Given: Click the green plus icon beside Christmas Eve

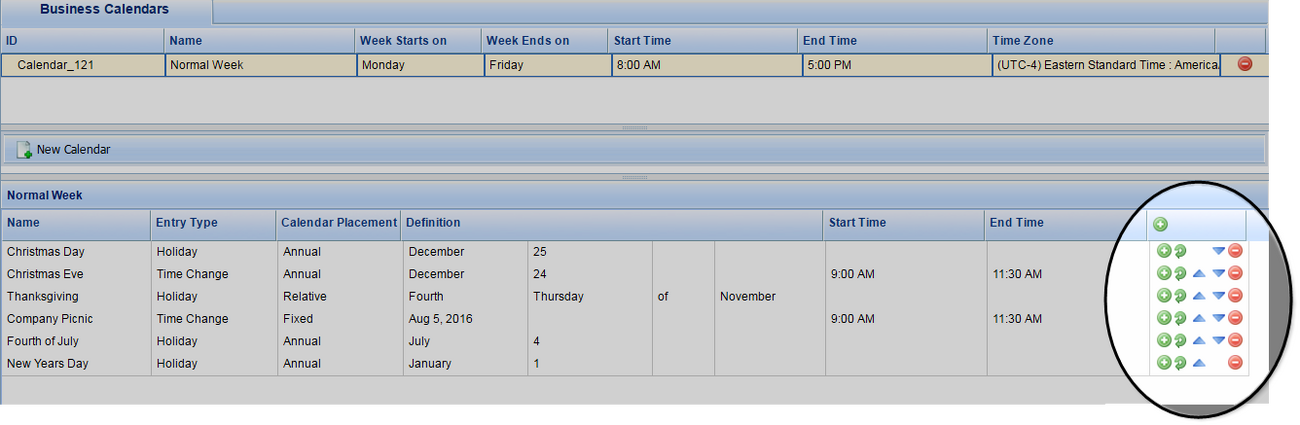Looking at the screenshot, I should click(x=1163, y=273).
